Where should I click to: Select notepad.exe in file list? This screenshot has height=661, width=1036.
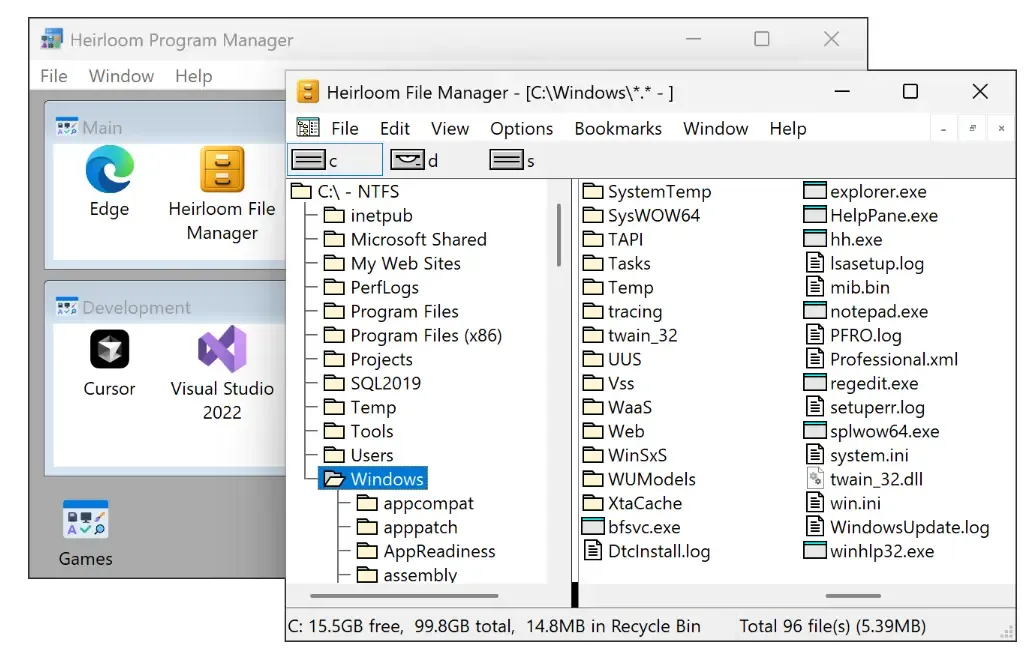(x=866, y=311)
